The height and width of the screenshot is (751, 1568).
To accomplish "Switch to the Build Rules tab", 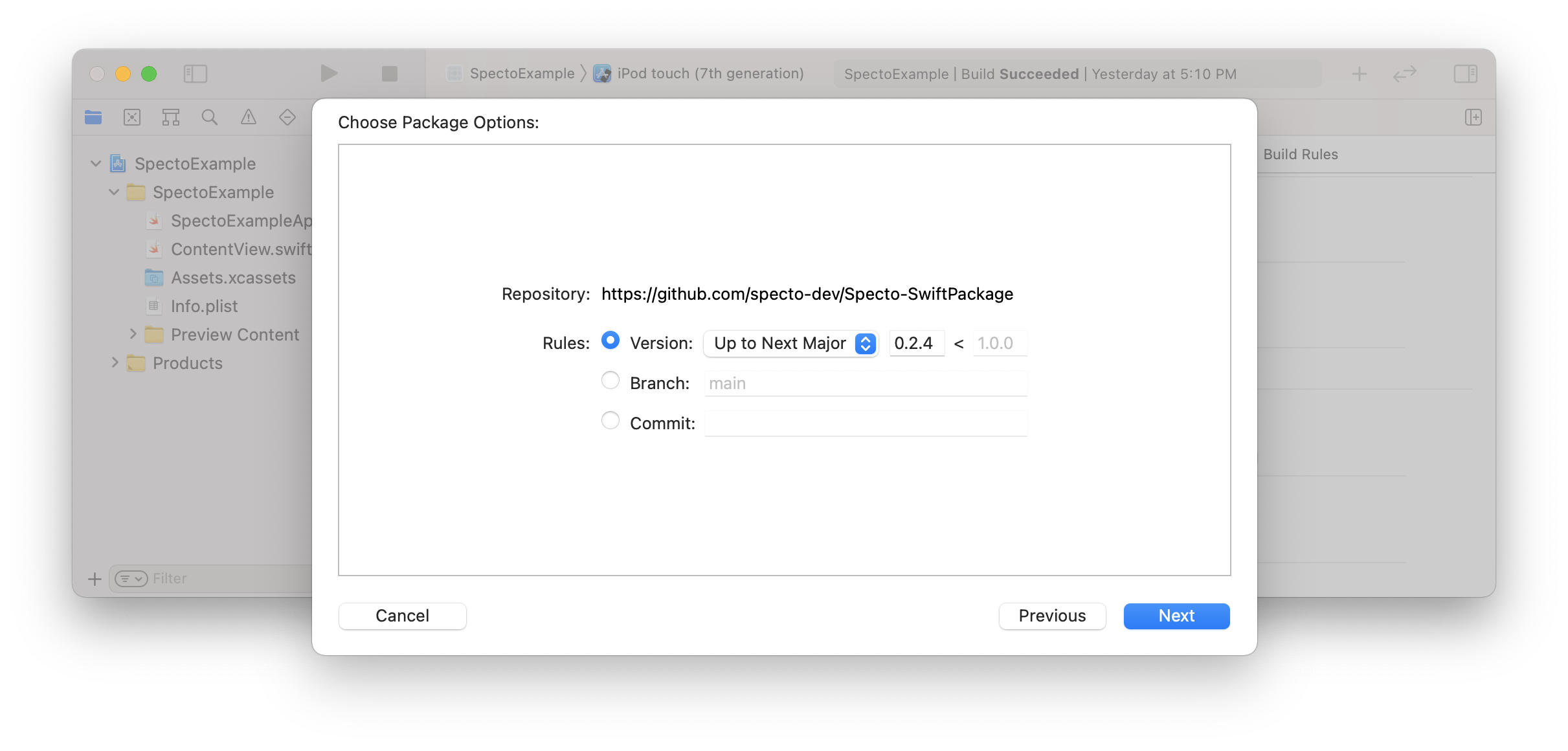I will pyautogui.click(x=1300, y=154).
